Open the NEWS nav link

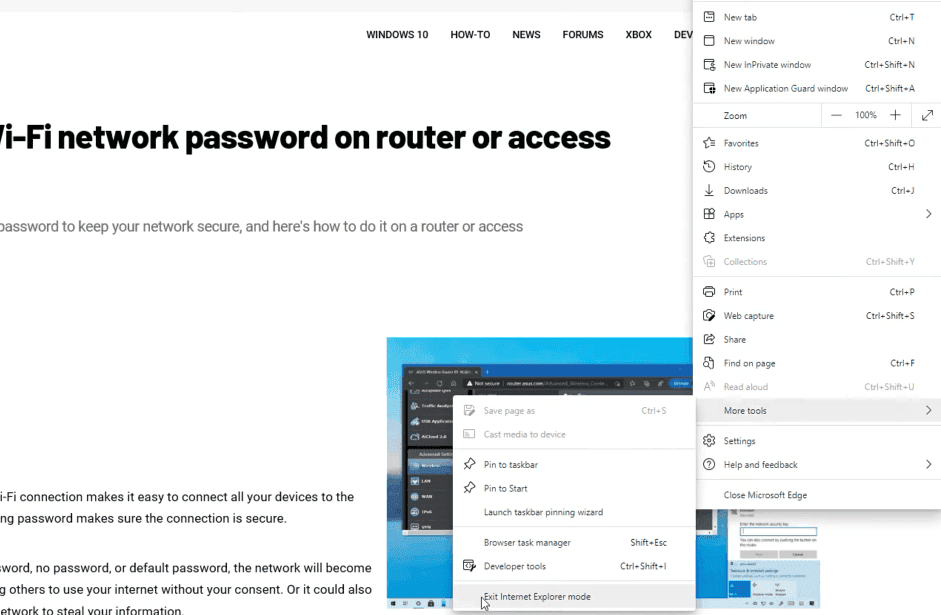click(526, 35)
